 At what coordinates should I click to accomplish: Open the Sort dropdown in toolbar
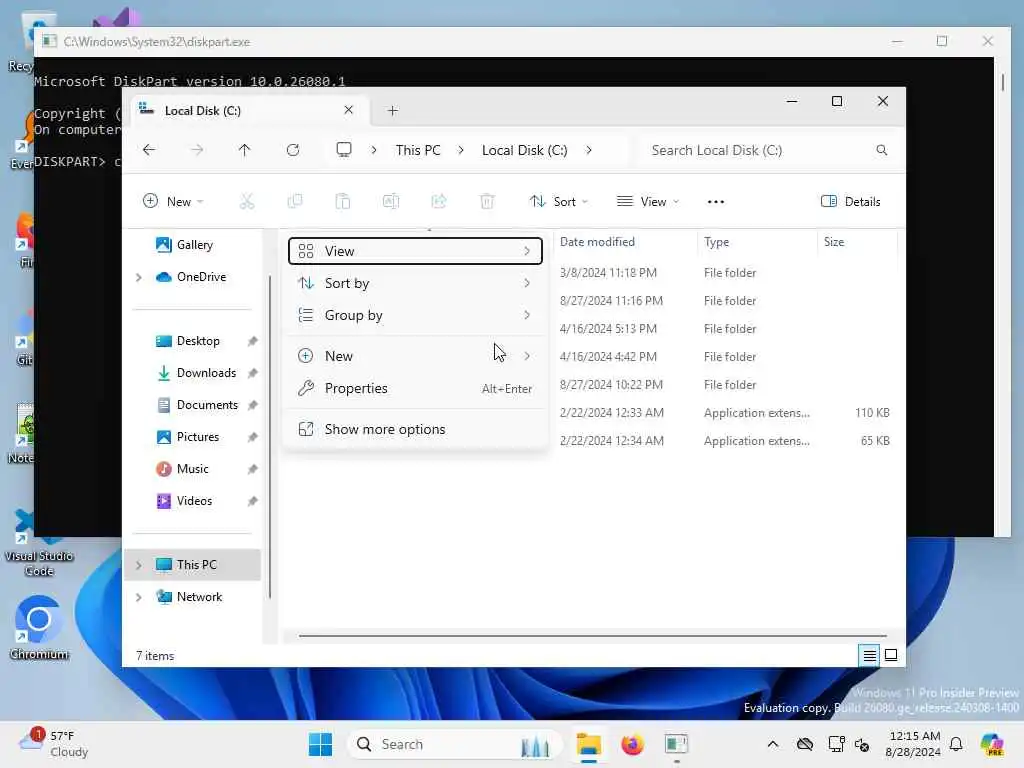click(x=559, y=202)
